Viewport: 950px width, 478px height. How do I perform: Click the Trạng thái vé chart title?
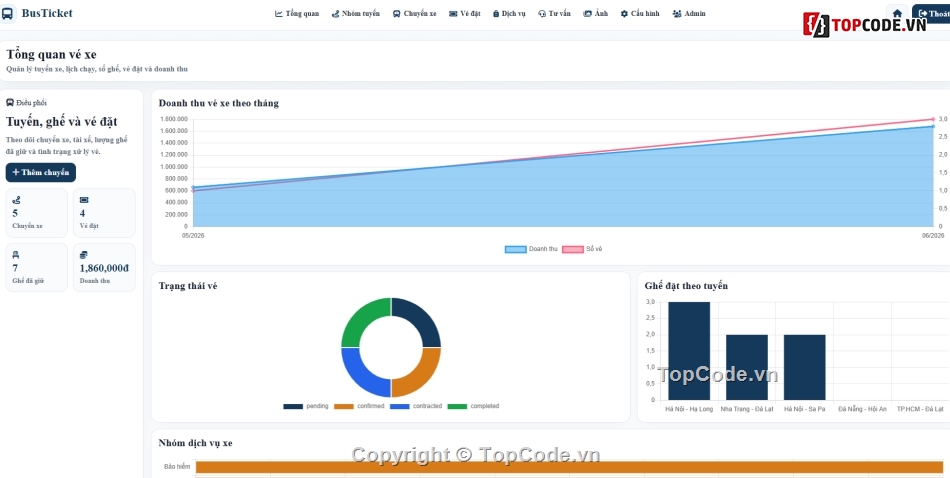[188, 286]
